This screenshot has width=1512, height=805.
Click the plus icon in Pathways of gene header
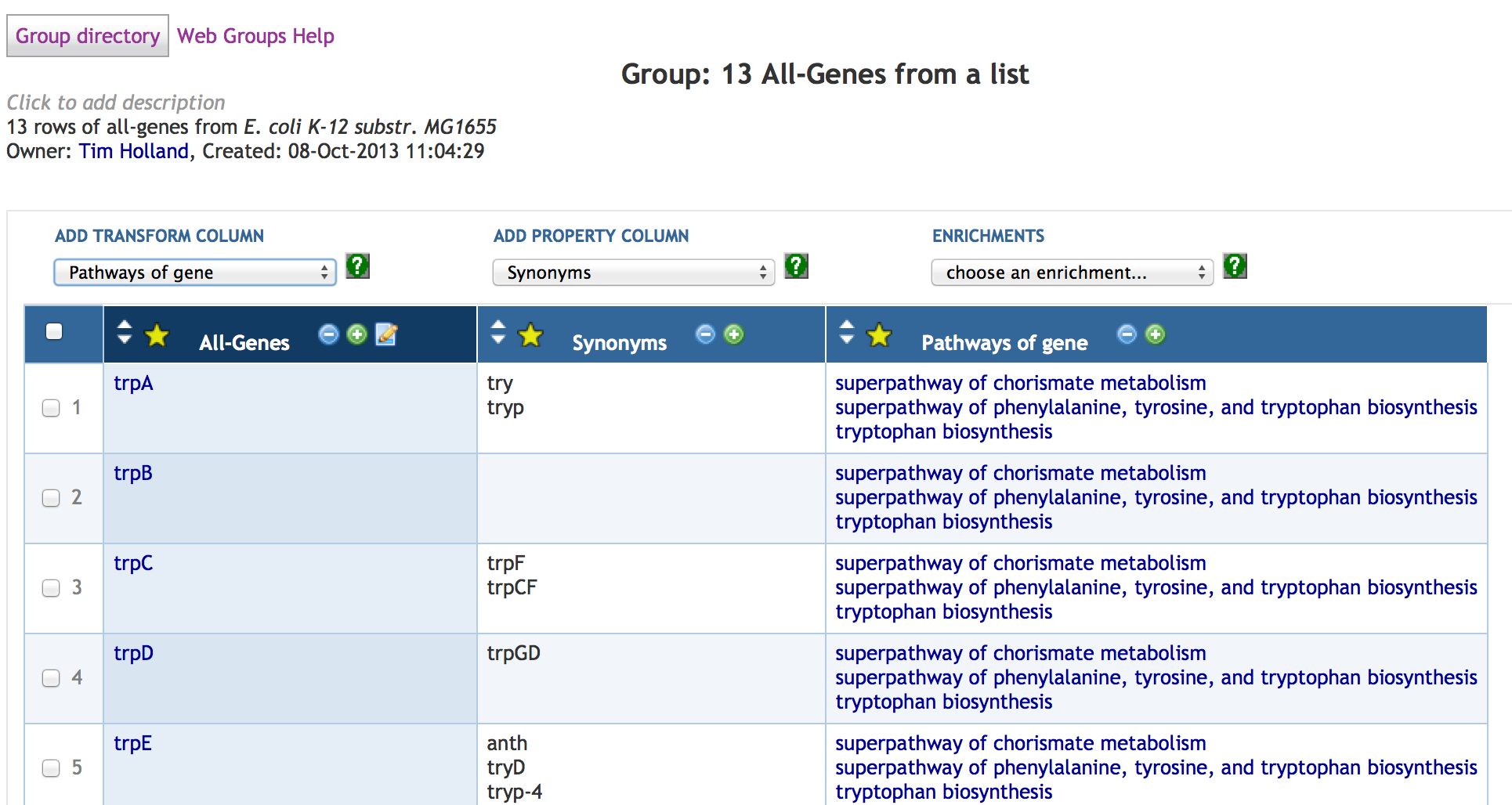(x=1155, y=334)
